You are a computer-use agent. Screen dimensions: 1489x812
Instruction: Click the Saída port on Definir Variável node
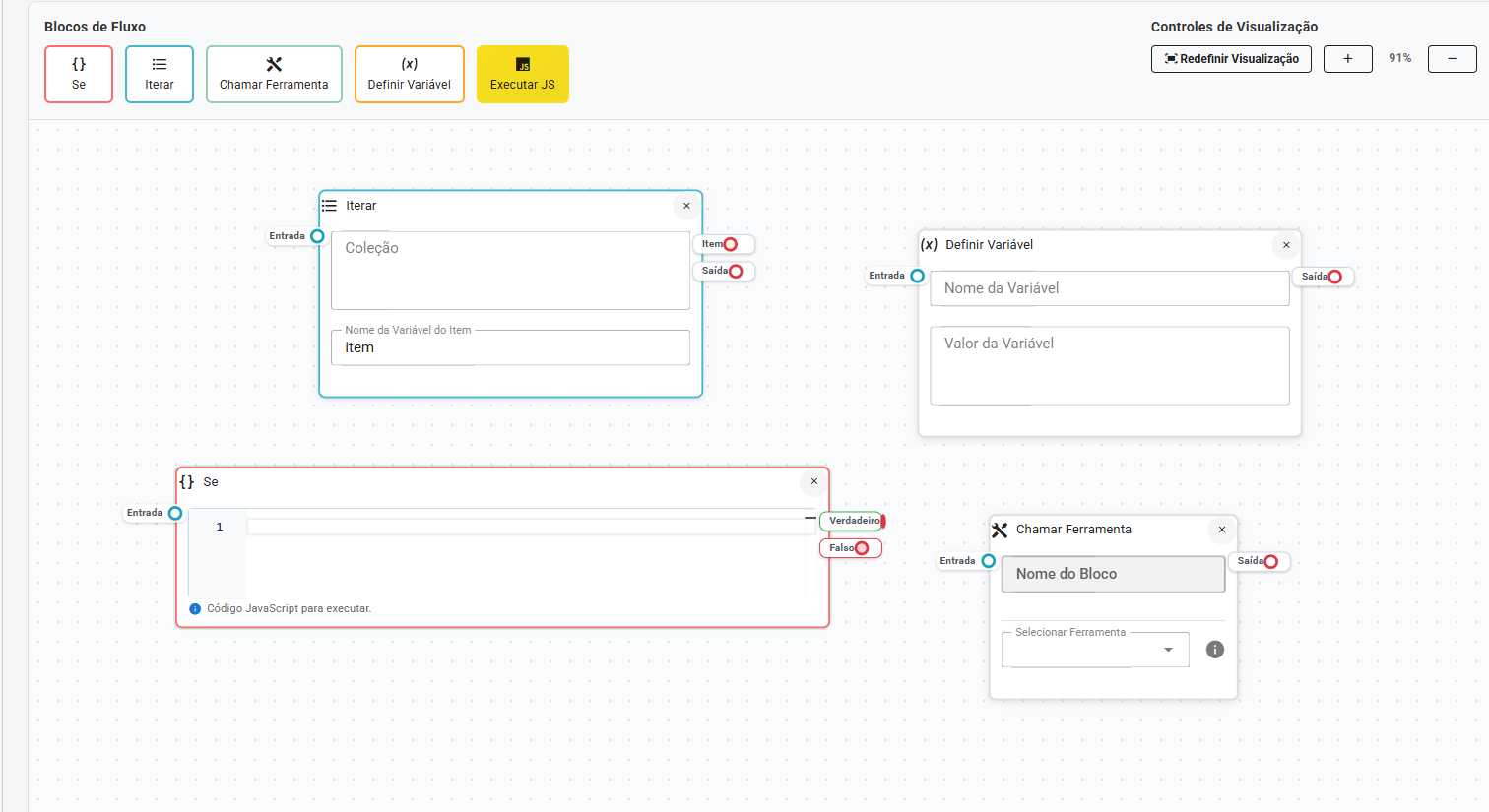pyautogui.click(x=1335, y=277)
